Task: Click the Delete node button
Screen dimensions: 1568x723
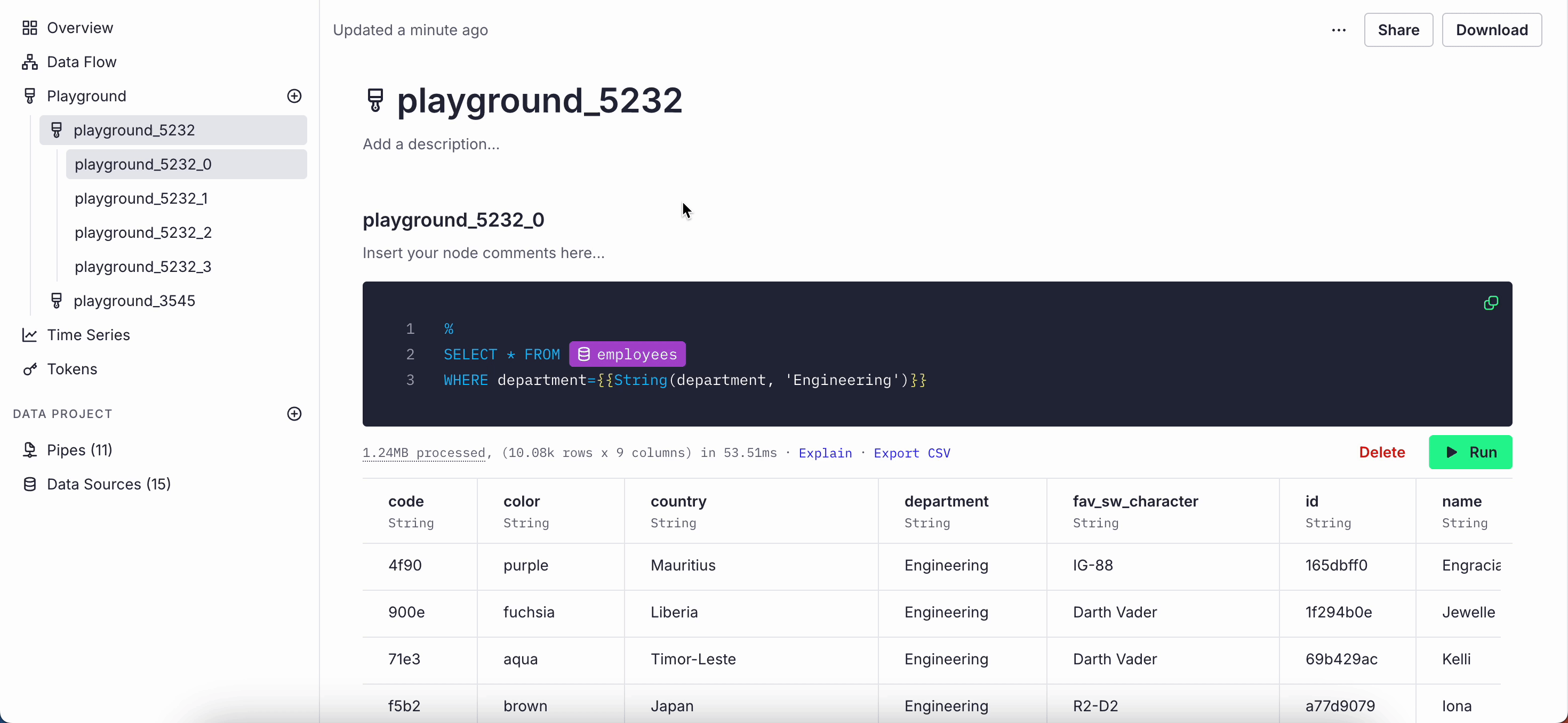Action: tap(1382, 452)
